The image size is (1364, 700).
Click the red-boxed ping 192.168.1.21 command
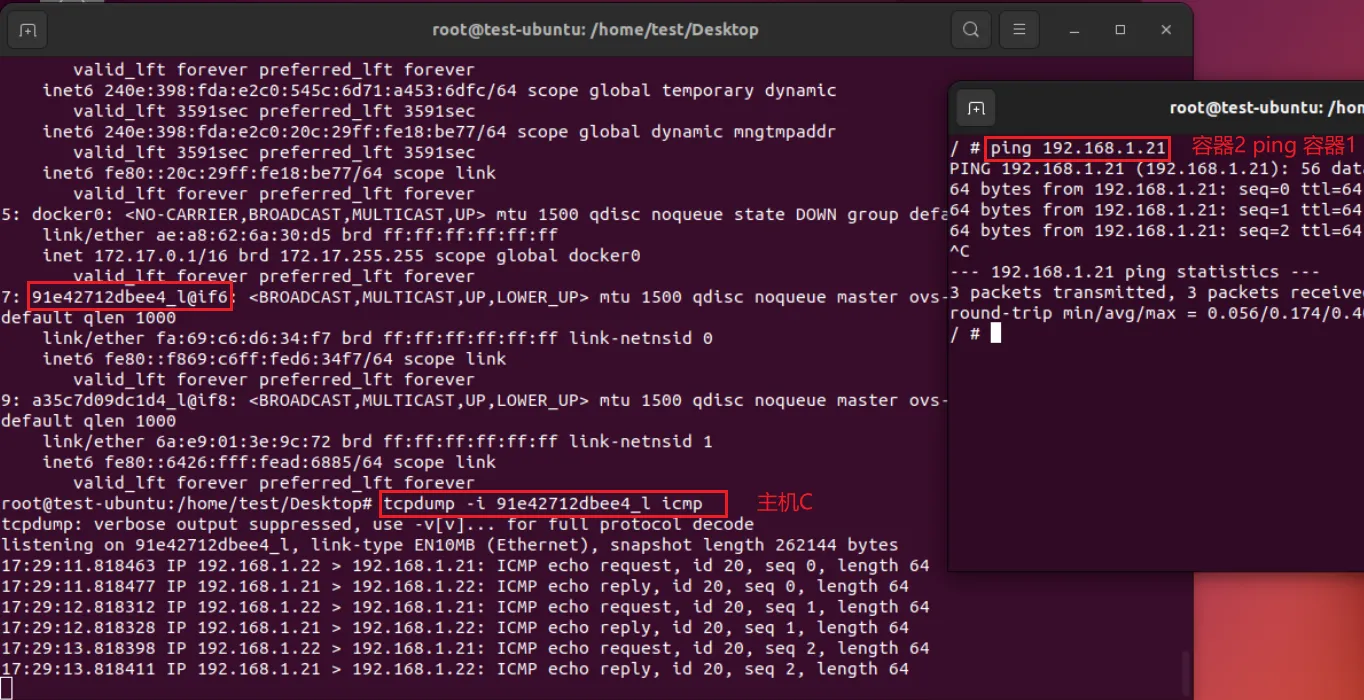[x=1078, y=149]
